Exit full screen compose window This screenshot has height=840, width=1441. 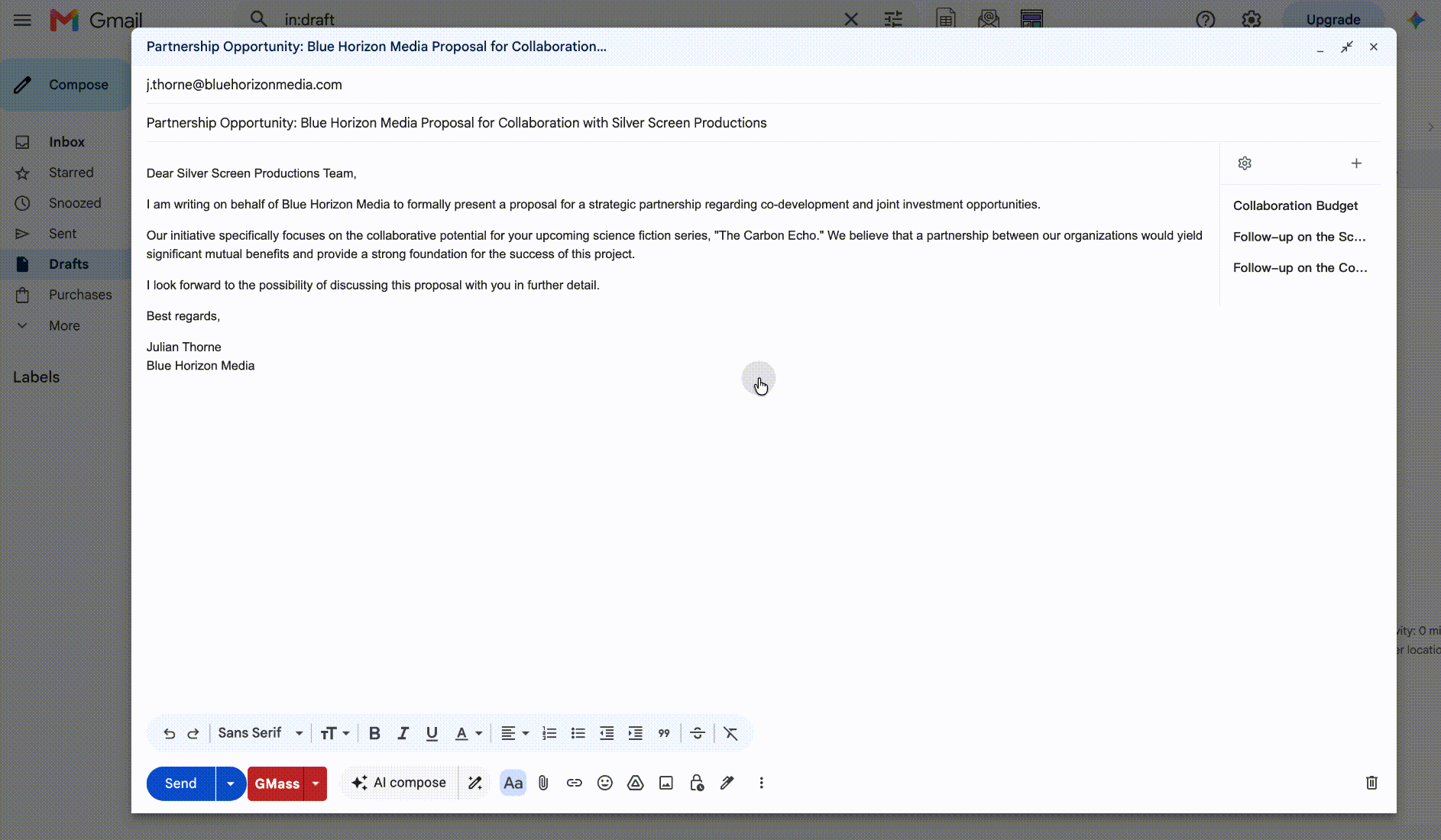click(1347, 47)
